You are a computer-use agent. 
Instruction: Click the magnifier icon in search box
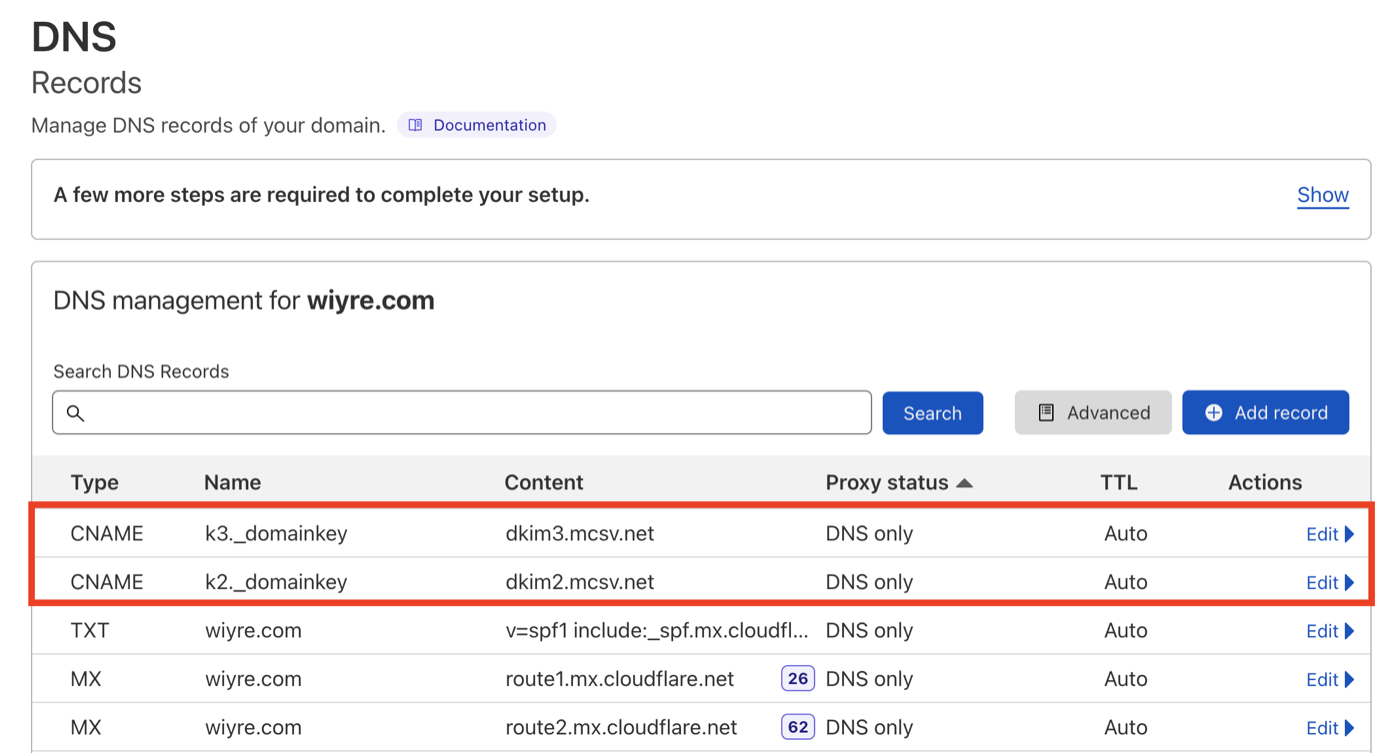pyautogui.click(x=75, y=413)
